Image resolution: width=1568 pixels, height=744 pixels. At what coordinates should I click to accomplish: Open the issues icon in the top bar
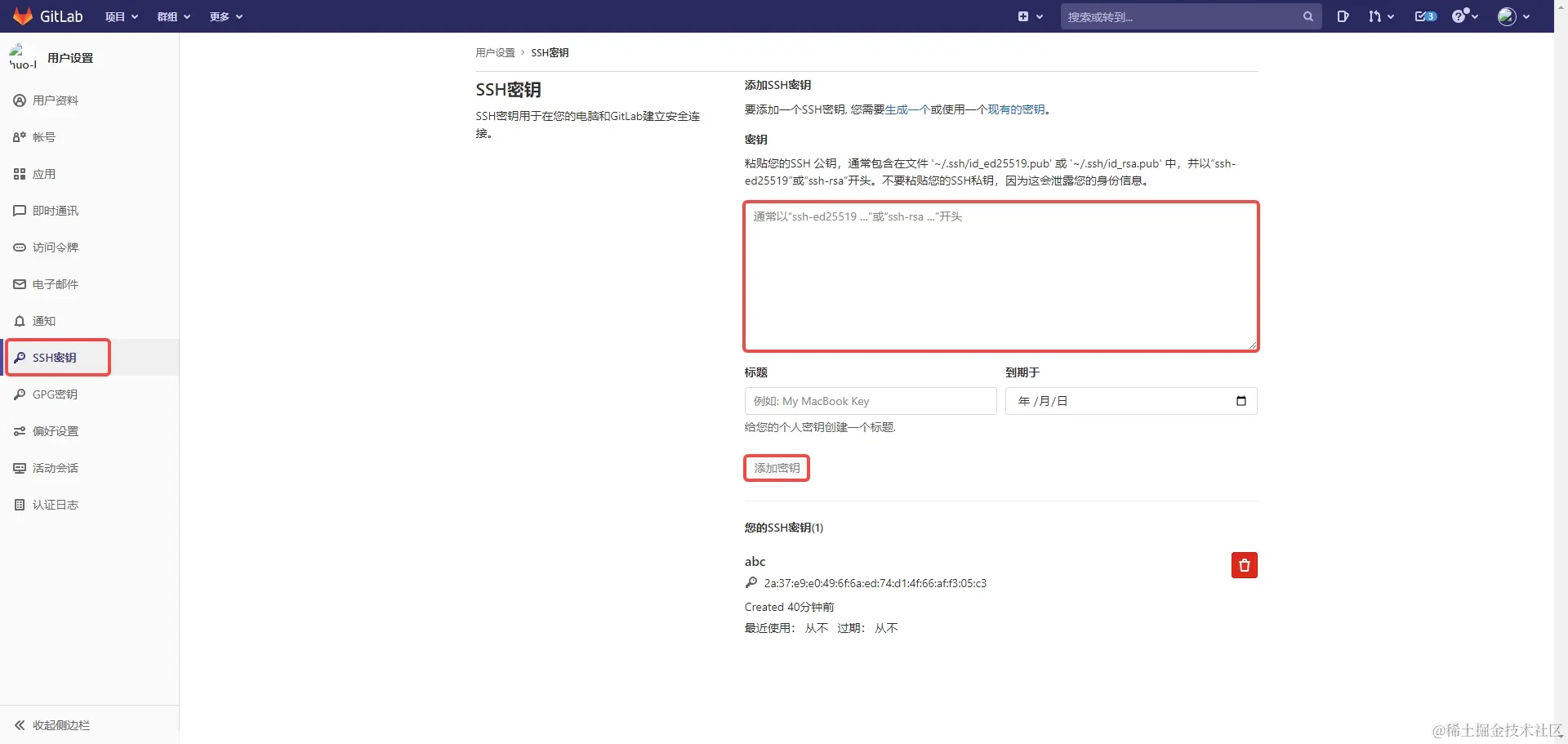click(x=1343, y=16)
